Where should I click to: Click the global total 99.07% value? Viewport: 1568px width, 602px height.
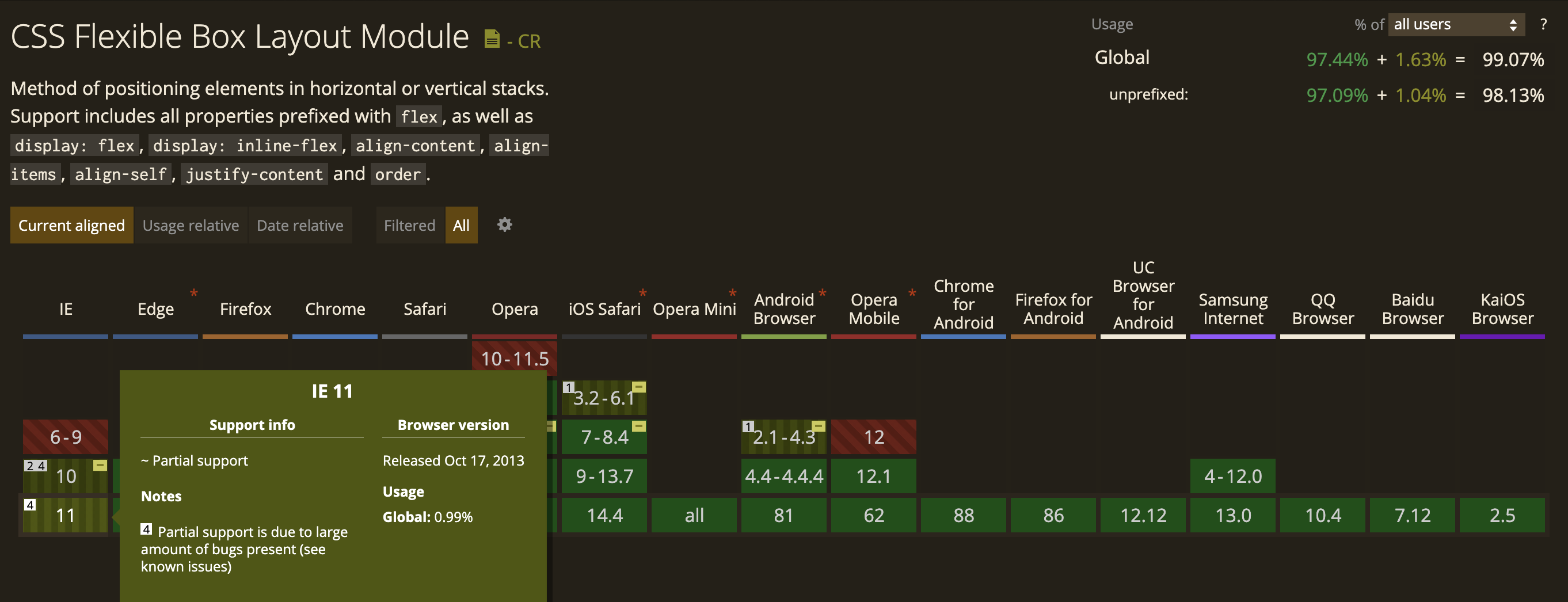1513,60
